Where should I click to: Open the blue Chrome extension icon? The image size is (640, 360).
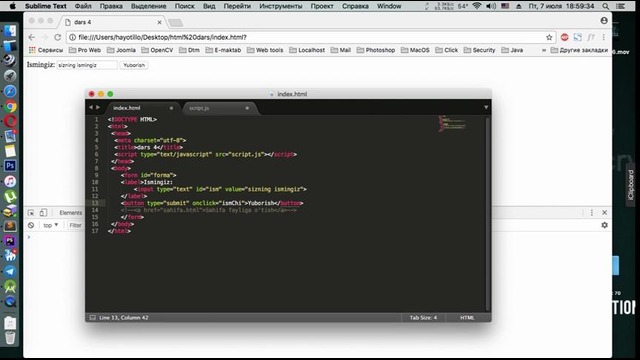578,37
